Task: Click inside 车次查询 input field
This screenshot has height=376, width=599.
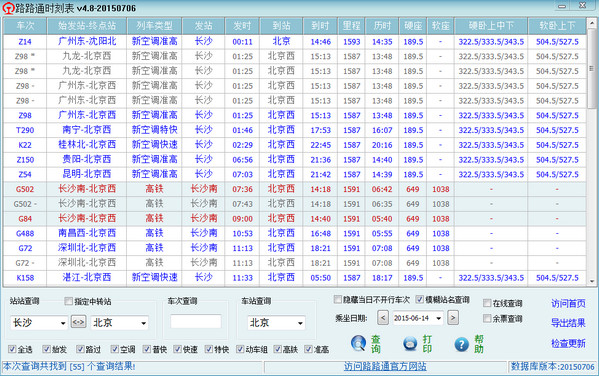Action: point(196,321)
